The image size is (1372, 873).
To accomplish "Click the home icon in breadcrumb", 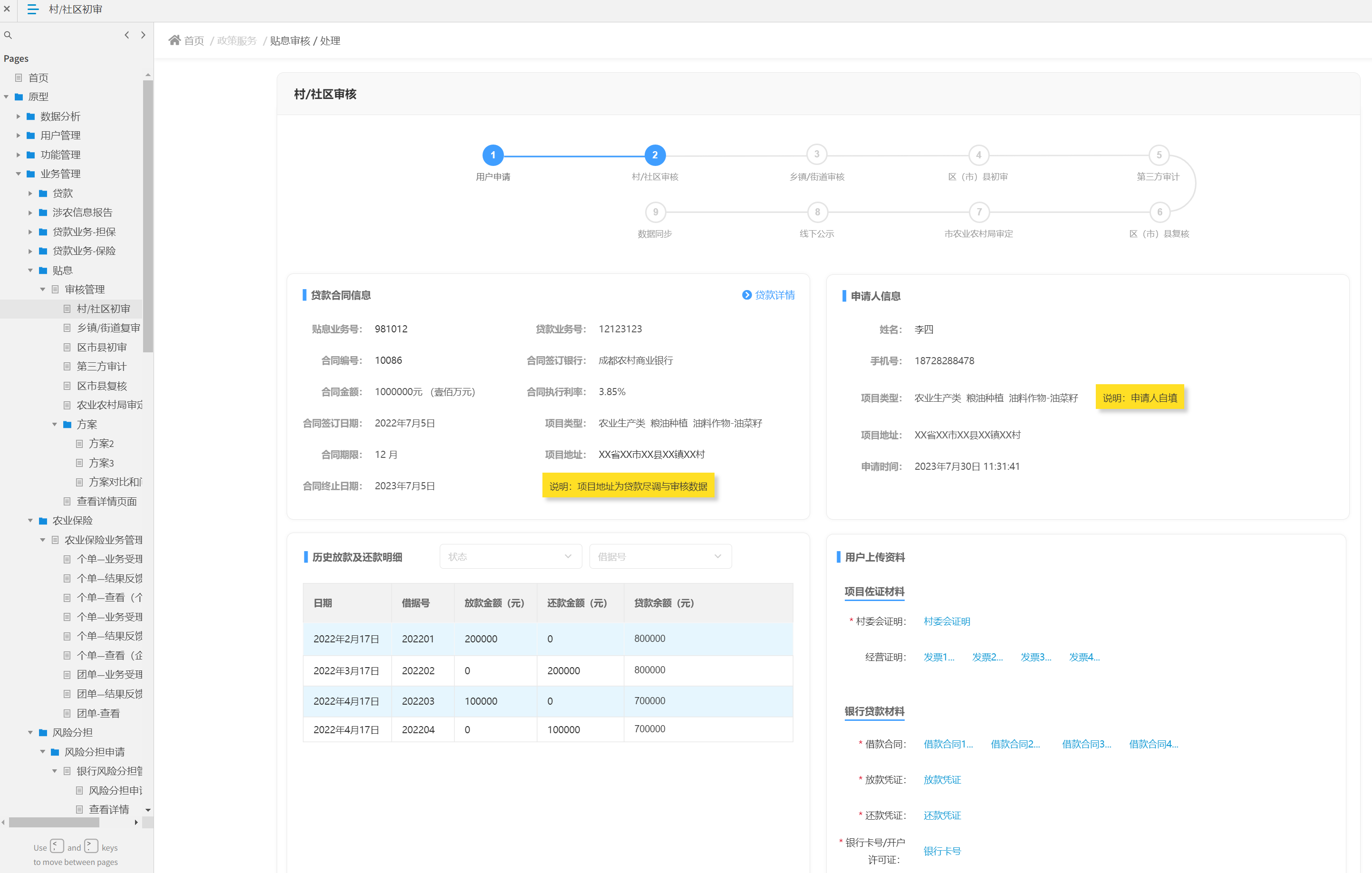I will [174, 40].
